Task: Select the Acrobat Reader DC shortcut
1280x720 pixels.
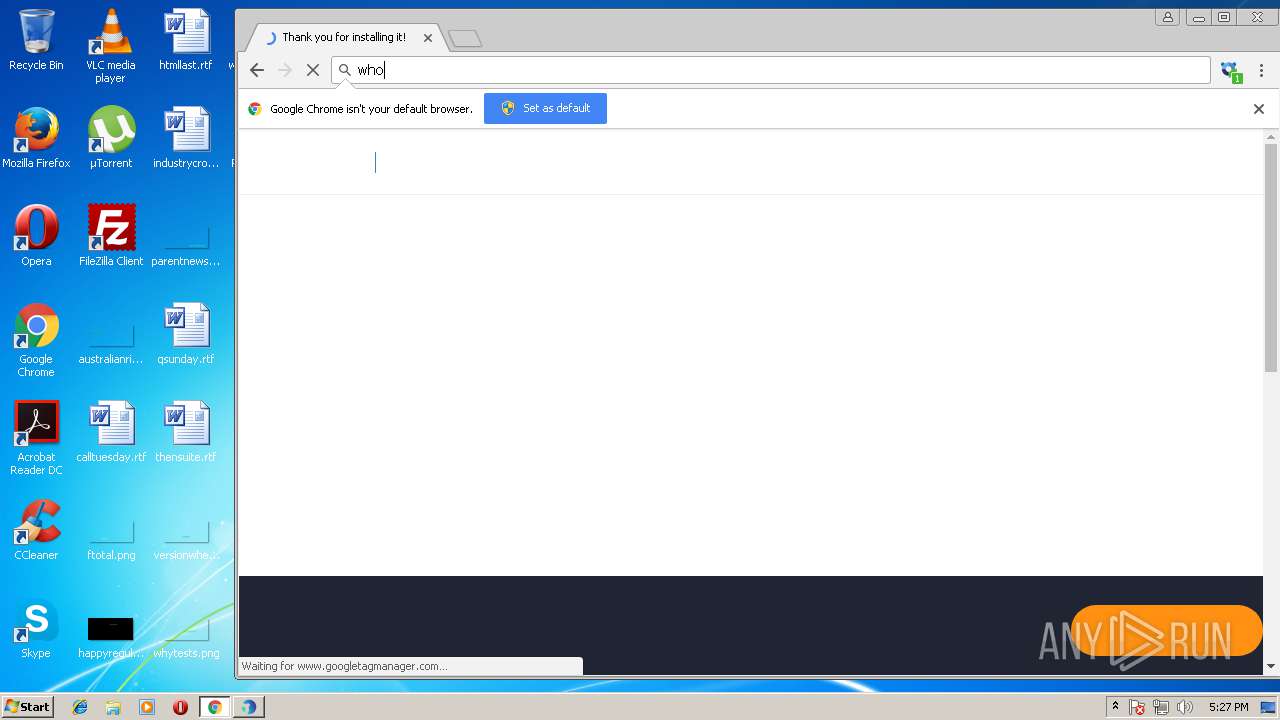Action: point(36,438)
